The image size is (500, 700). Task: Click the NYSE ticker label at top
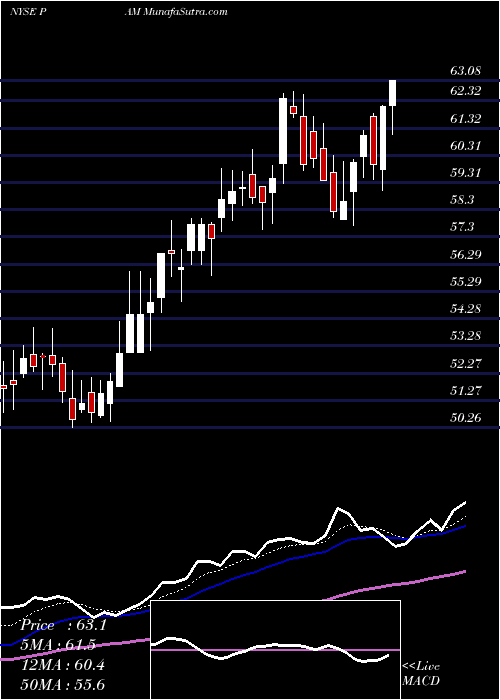[29, 11]
